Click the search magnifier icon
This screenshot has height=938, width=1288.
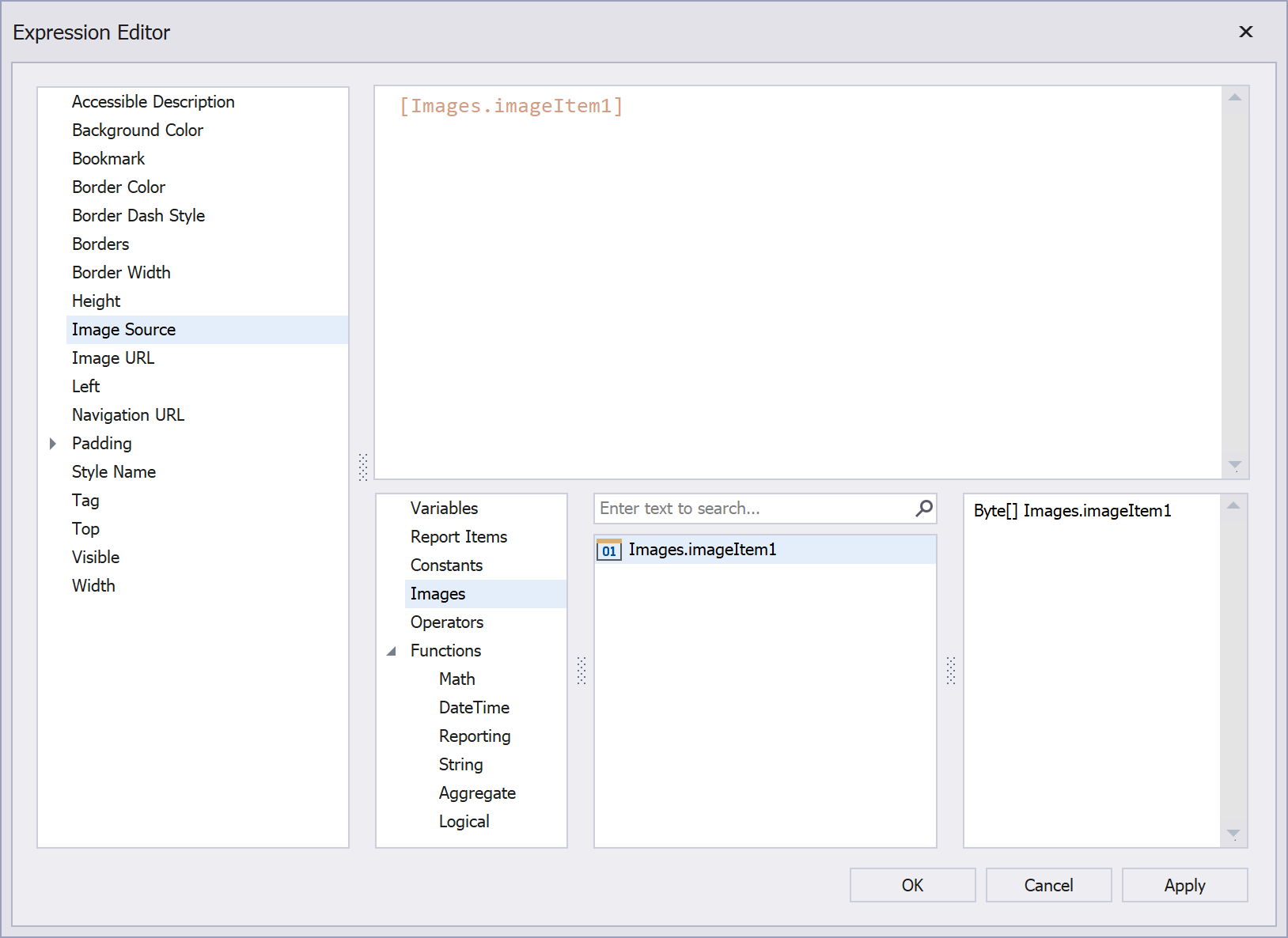[923, 509]
